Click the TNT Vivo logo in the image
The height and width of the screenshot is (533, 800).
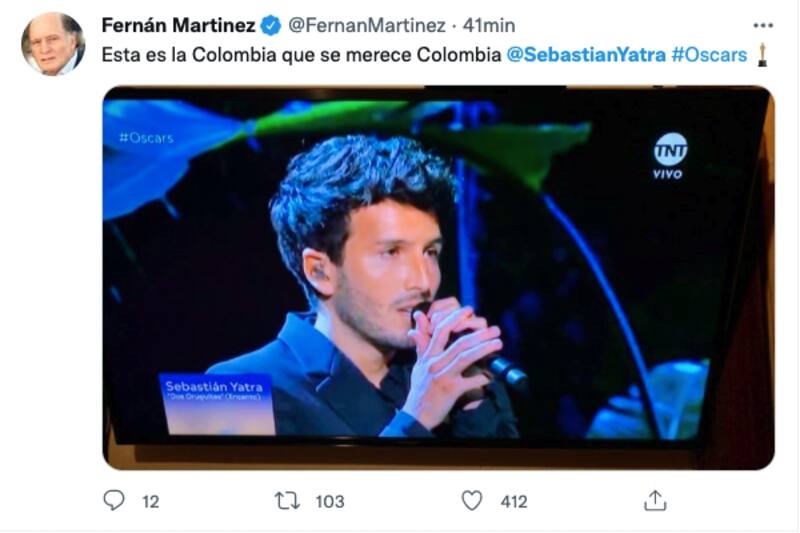(669, 154)
